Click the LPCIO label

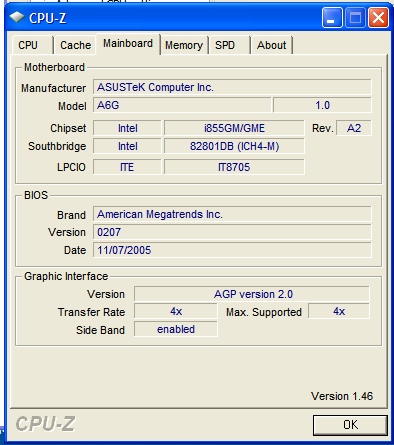coord(71,167)
